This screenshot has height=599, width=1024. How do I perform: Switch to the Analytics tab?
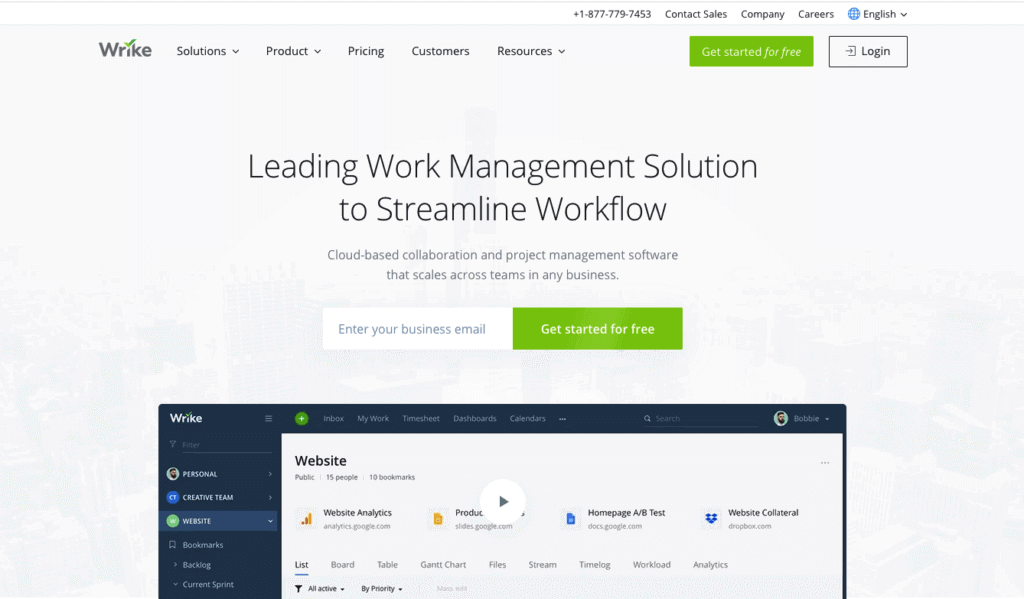[710, 564]
